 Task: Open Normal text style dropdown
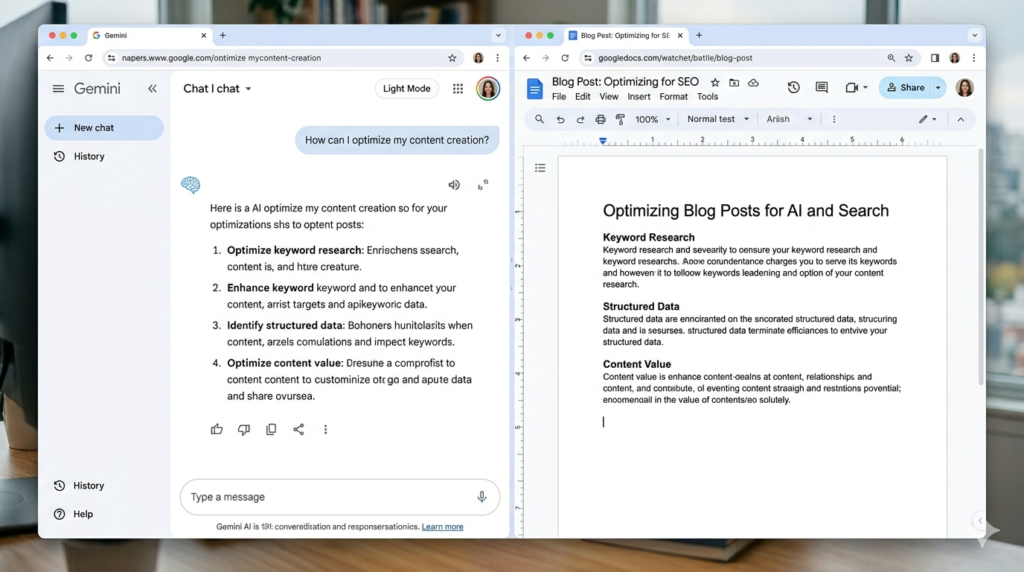pos(718,119)
